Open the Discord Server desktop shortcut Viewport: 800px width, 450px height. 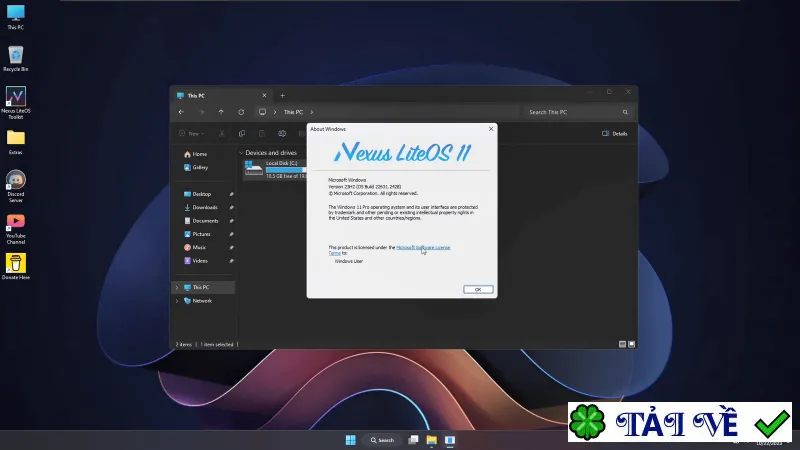[15, 186]
